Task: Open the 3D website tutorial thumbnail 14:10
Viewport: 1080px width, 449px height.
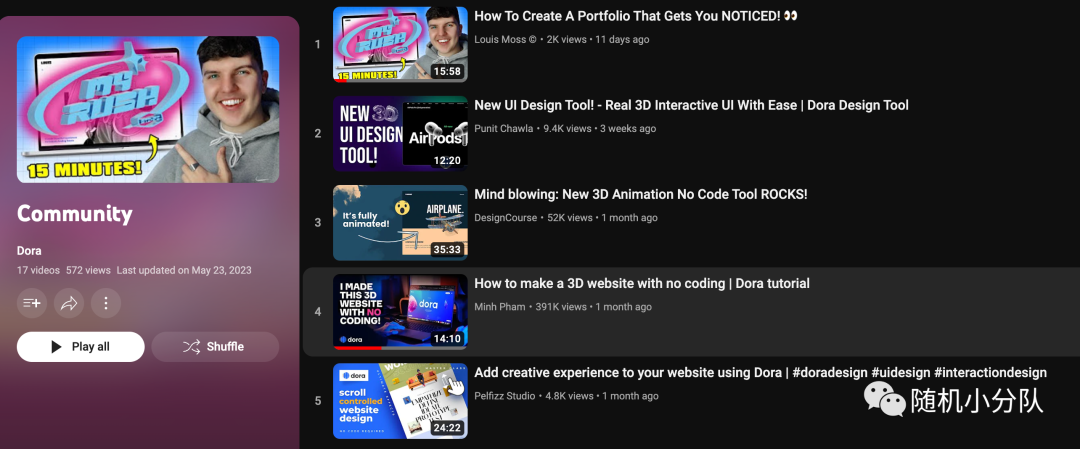Action: [x=400, y=312]
